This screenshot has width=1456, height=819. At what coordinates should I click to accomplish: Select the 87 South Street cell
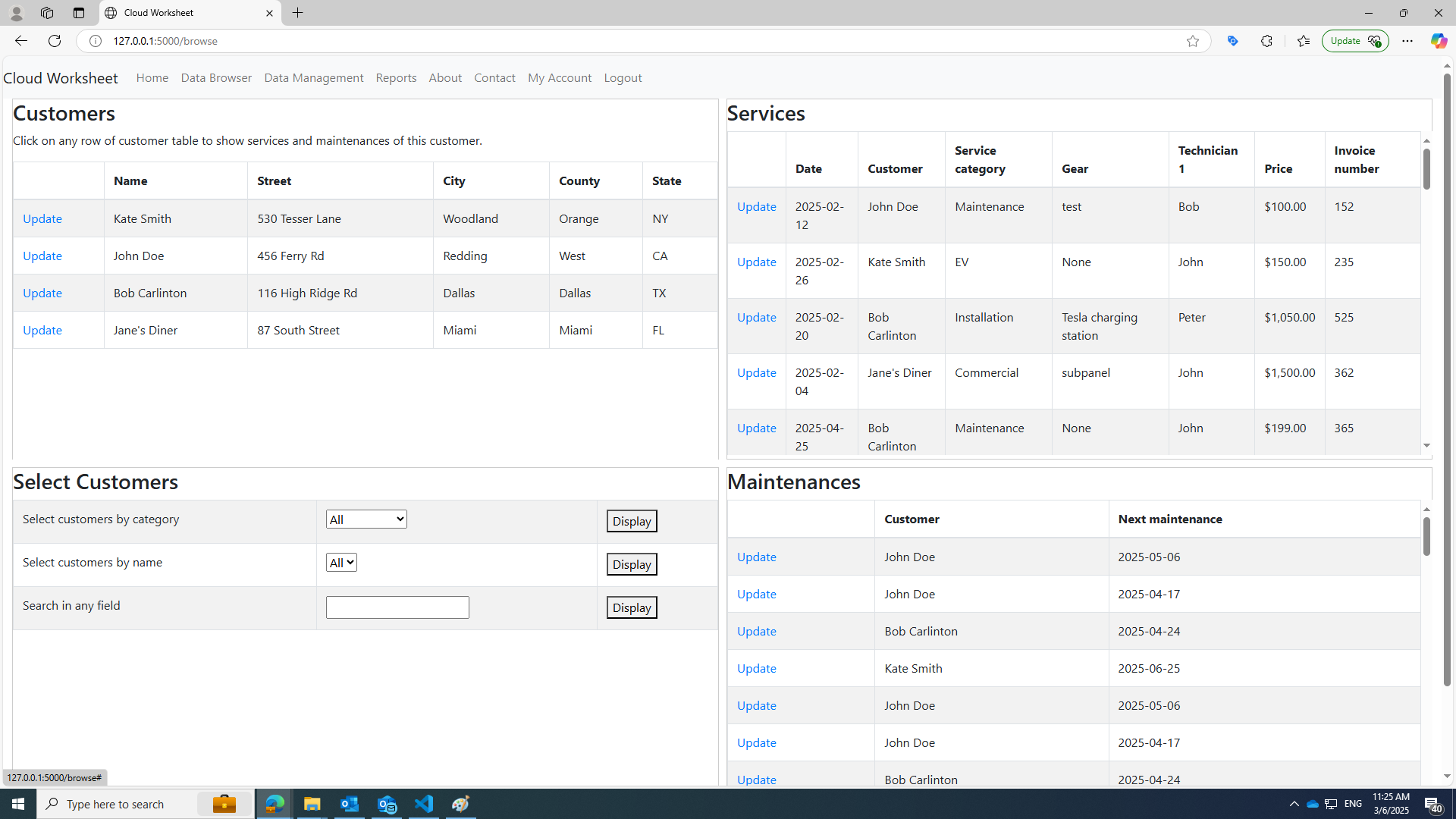point(340,330)
